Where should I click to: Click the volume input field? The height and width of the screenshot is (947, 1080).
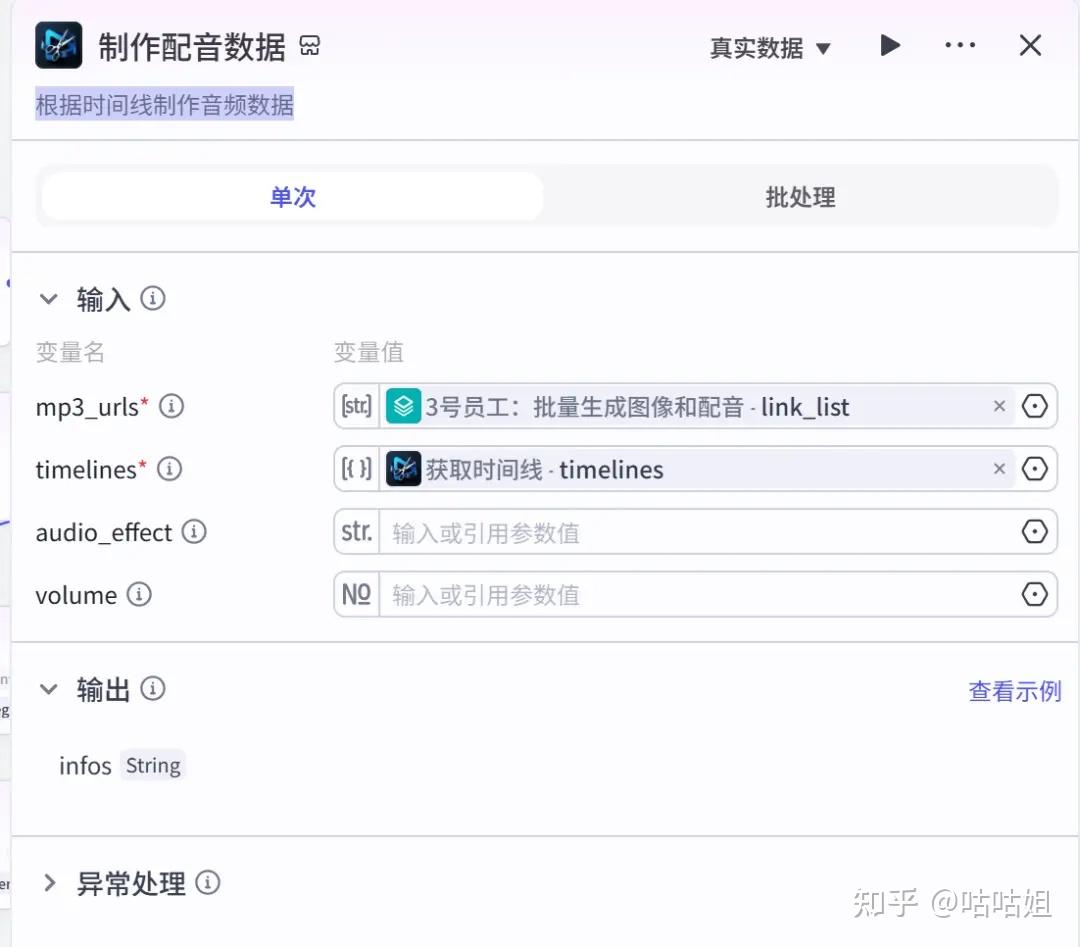(700, 595)
